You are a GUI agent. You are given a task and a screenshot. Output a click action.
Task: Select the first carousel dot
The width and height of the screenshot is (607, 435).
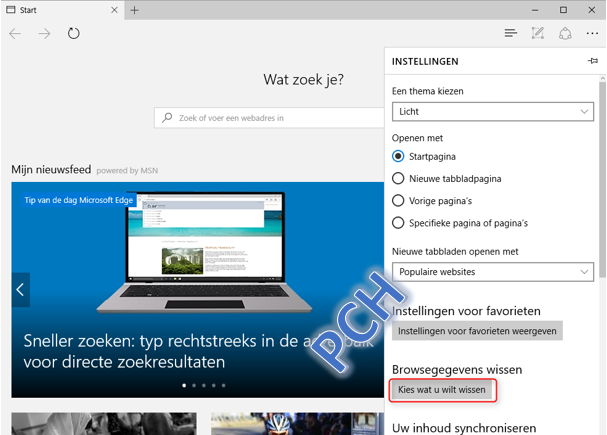[184, 385]
